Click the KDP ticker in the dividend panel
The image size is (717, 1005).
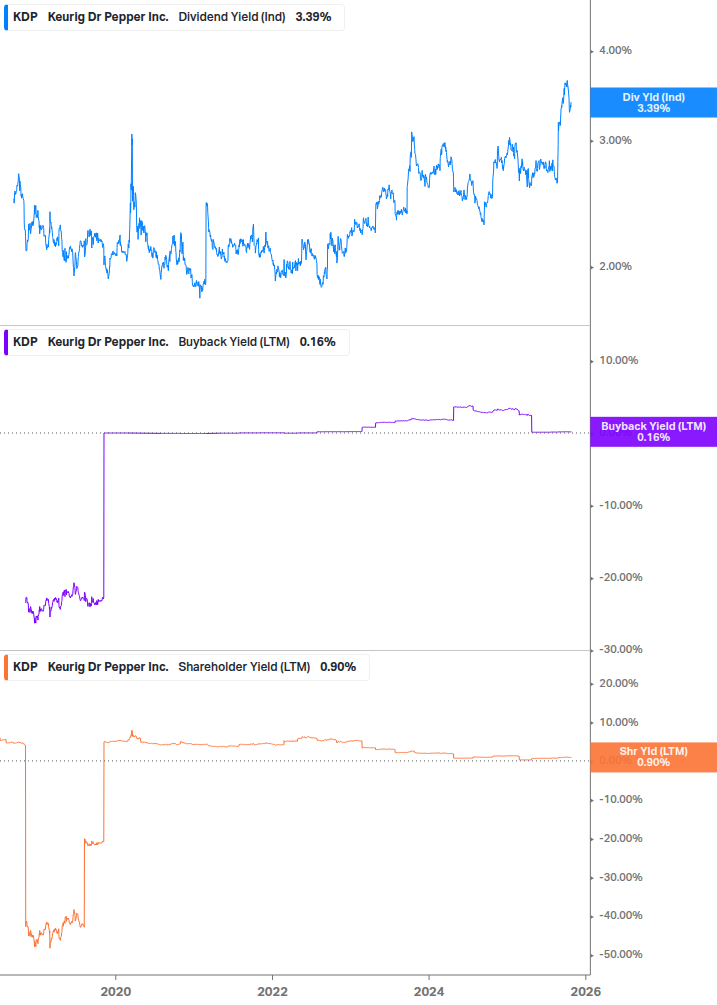pyautogui.click(x=25, y=17)
